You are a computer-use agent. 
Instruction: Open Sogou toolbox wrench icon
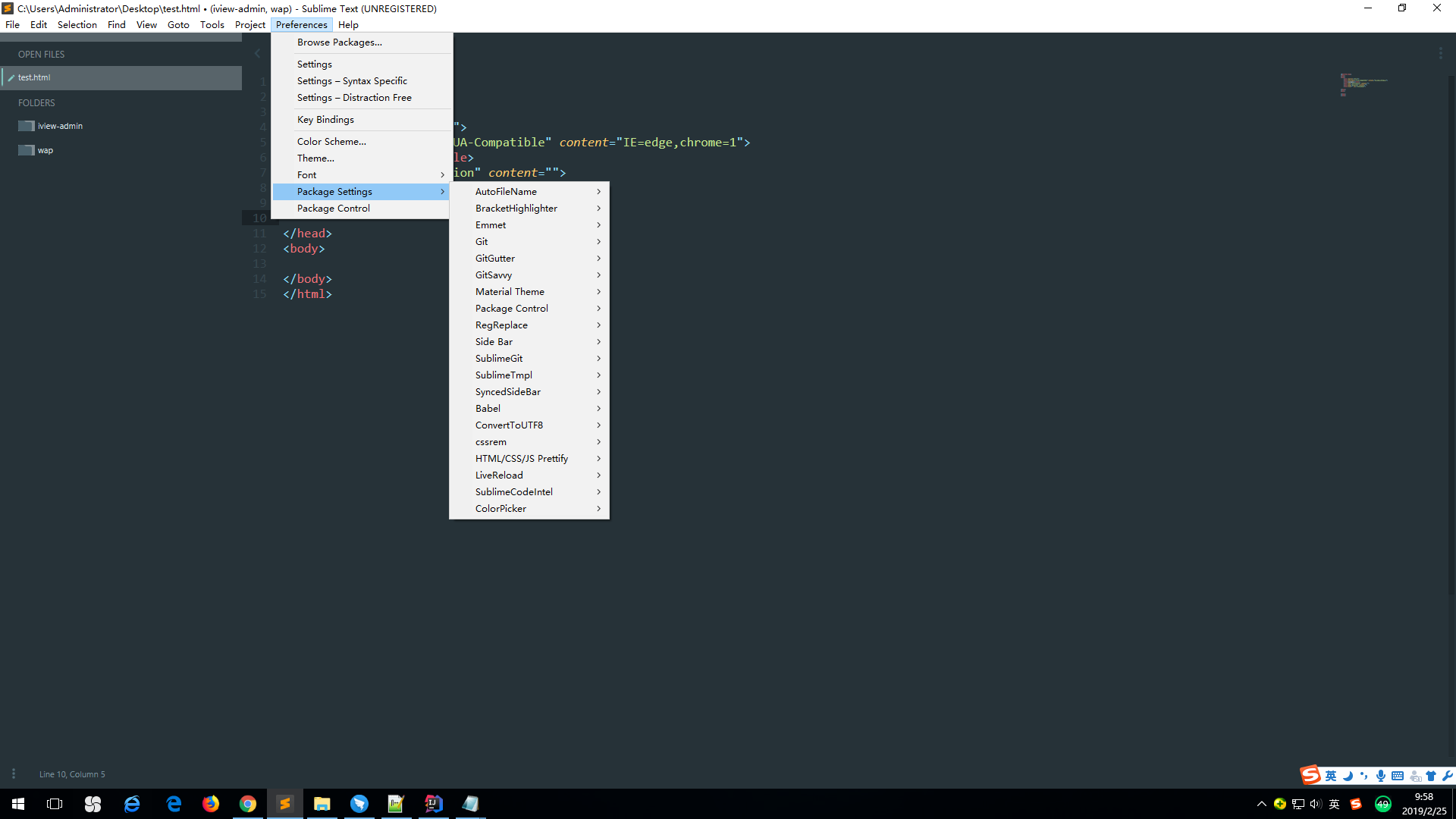point(1448,776)
